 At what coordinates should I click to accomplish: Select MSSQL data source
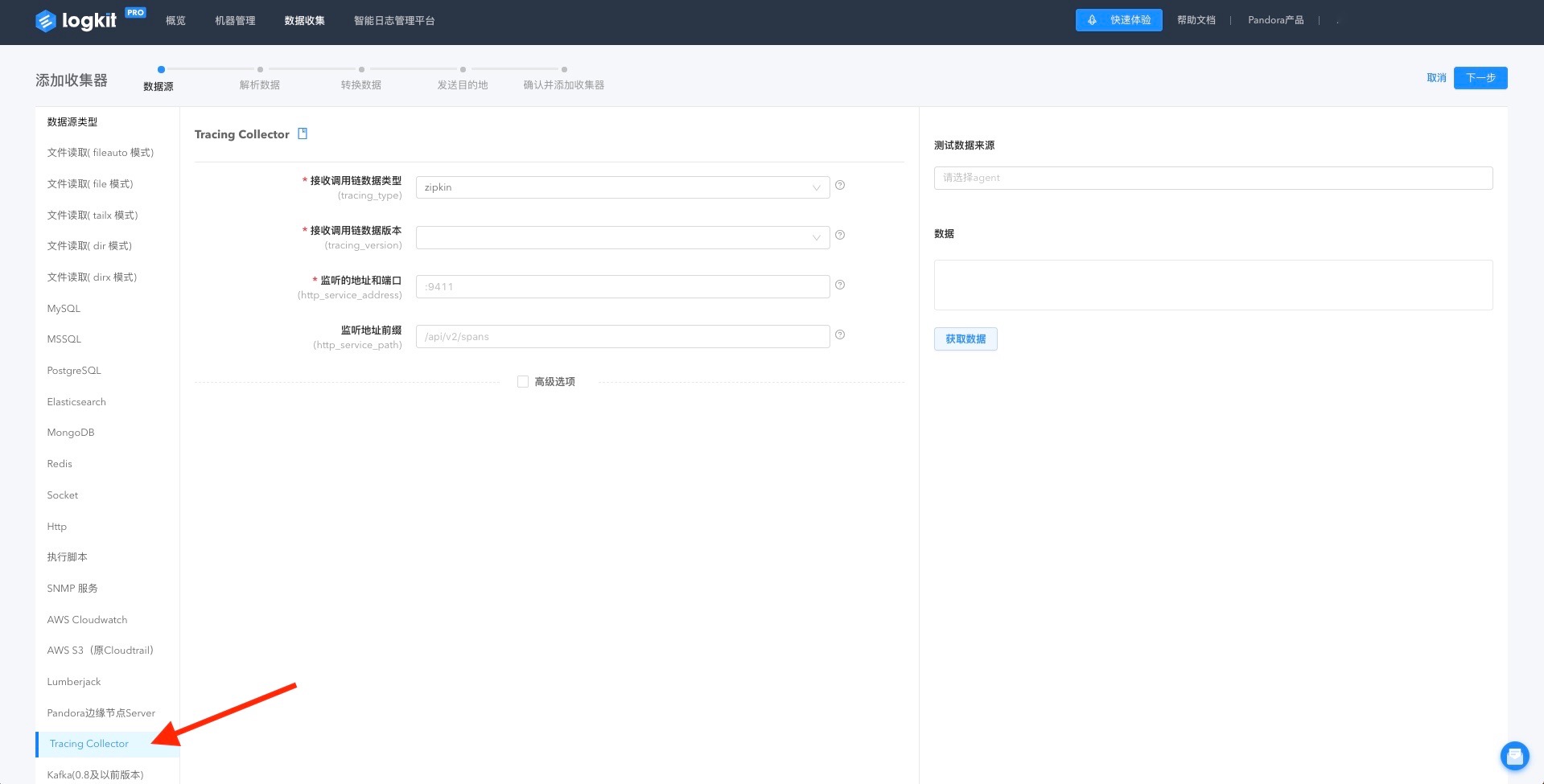[x=64, y=339]
